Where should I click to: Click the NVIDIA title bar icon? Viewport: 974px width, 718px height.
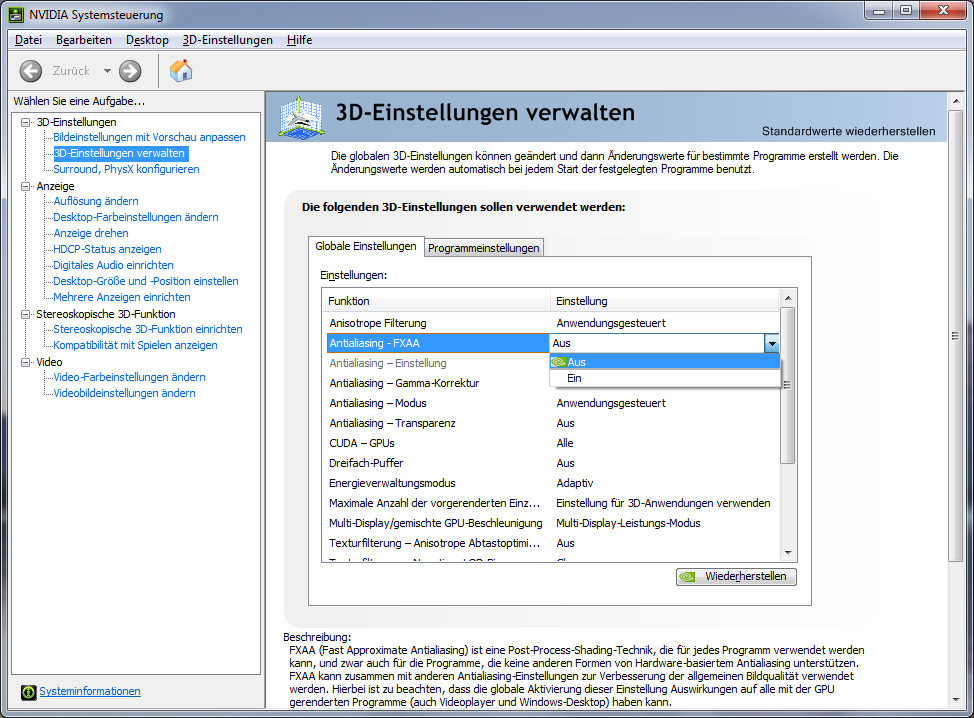[x=16, y=14]
